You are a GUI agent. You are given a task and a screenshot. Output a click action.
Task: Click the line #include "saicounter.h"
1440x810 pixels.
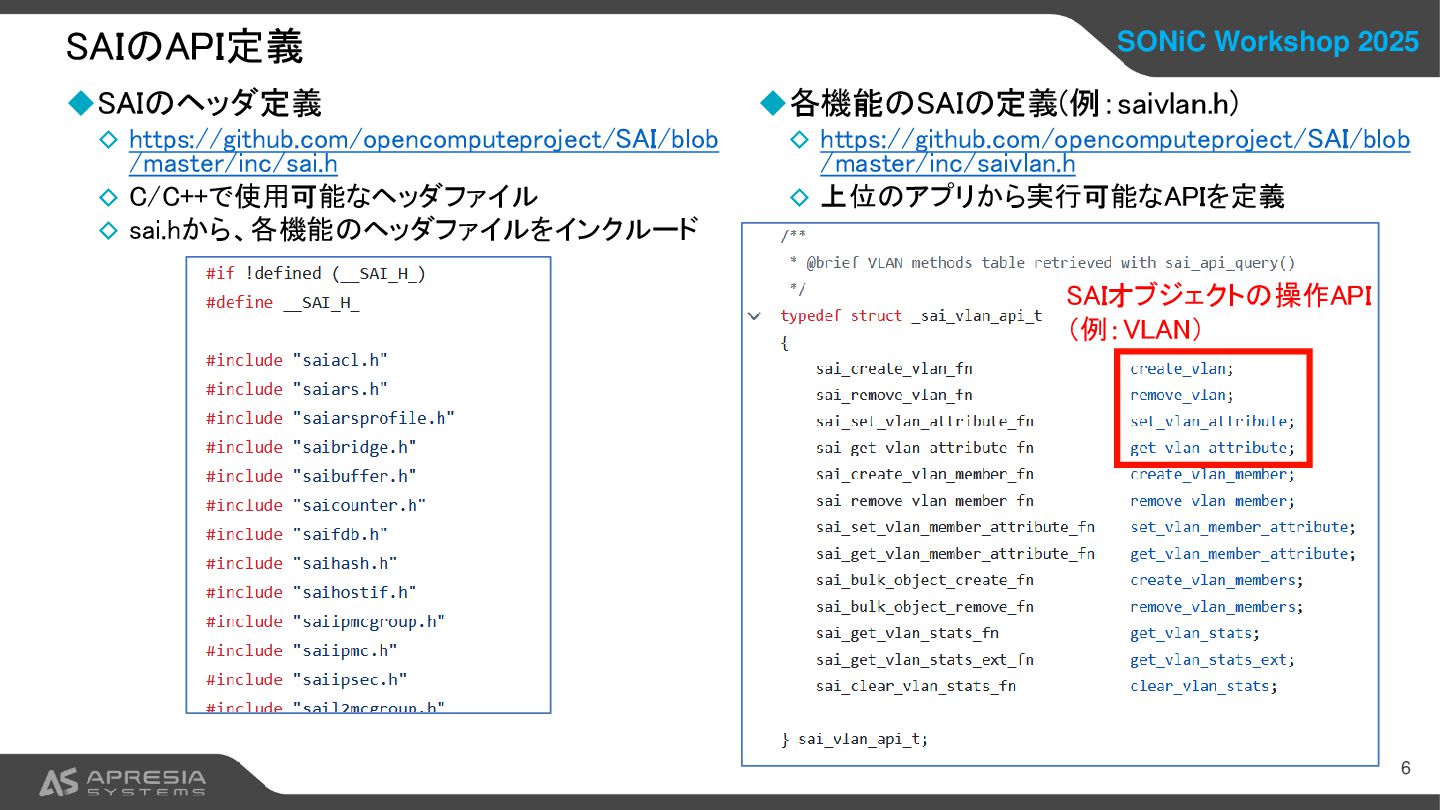[316, 505]
